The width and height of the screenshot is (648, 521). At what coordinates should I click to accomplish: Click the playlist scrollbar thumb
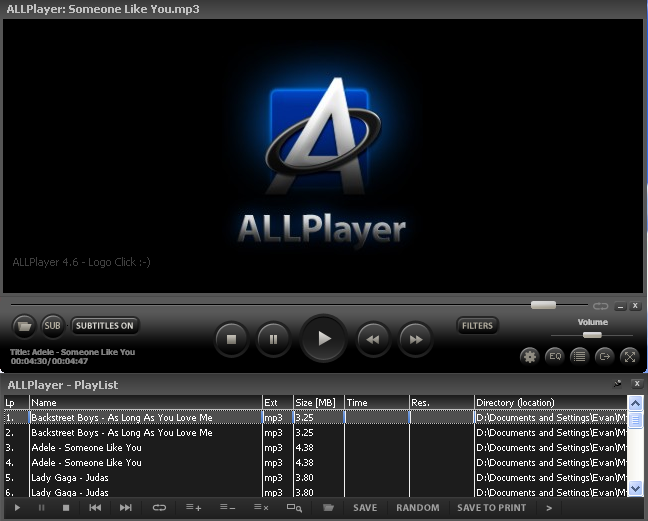pyautogui.click(x=635, y=420)
